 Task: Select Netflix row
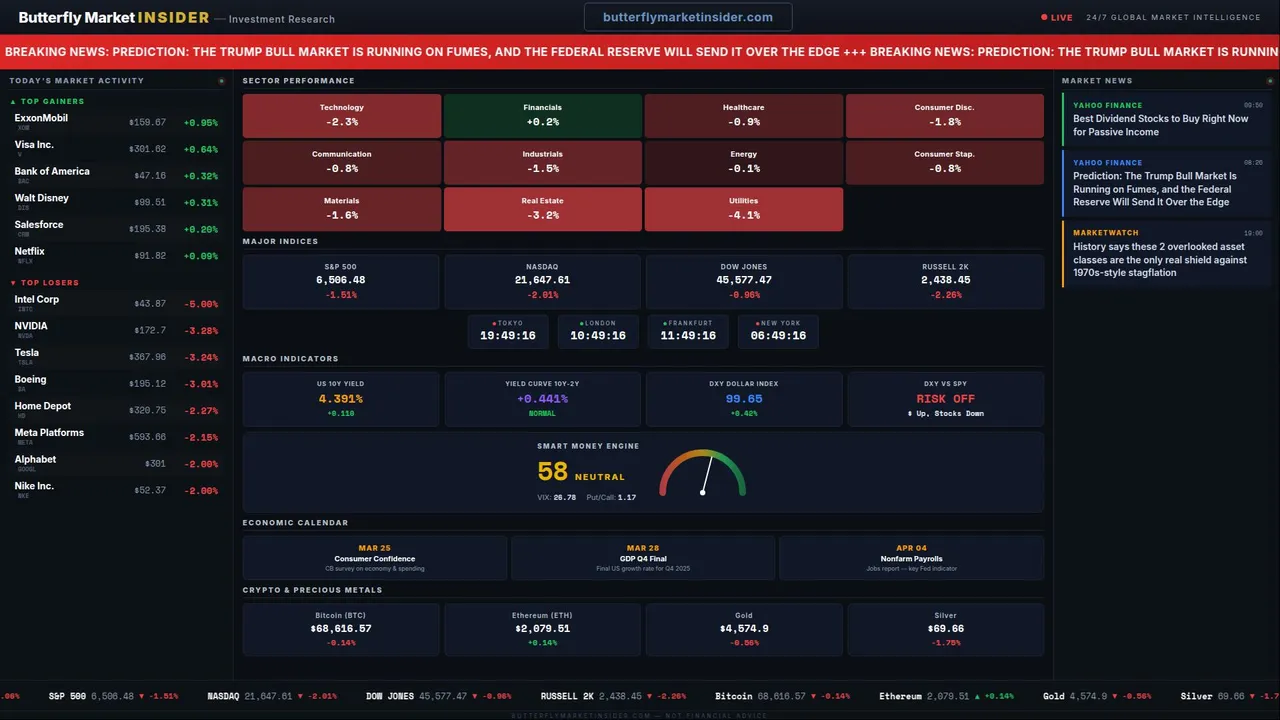pos(116,255)
